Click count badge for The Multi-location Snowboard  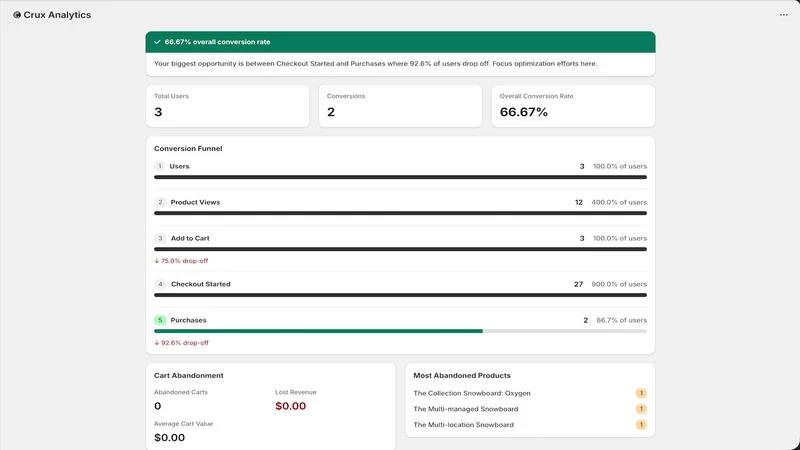click(641, 425)
